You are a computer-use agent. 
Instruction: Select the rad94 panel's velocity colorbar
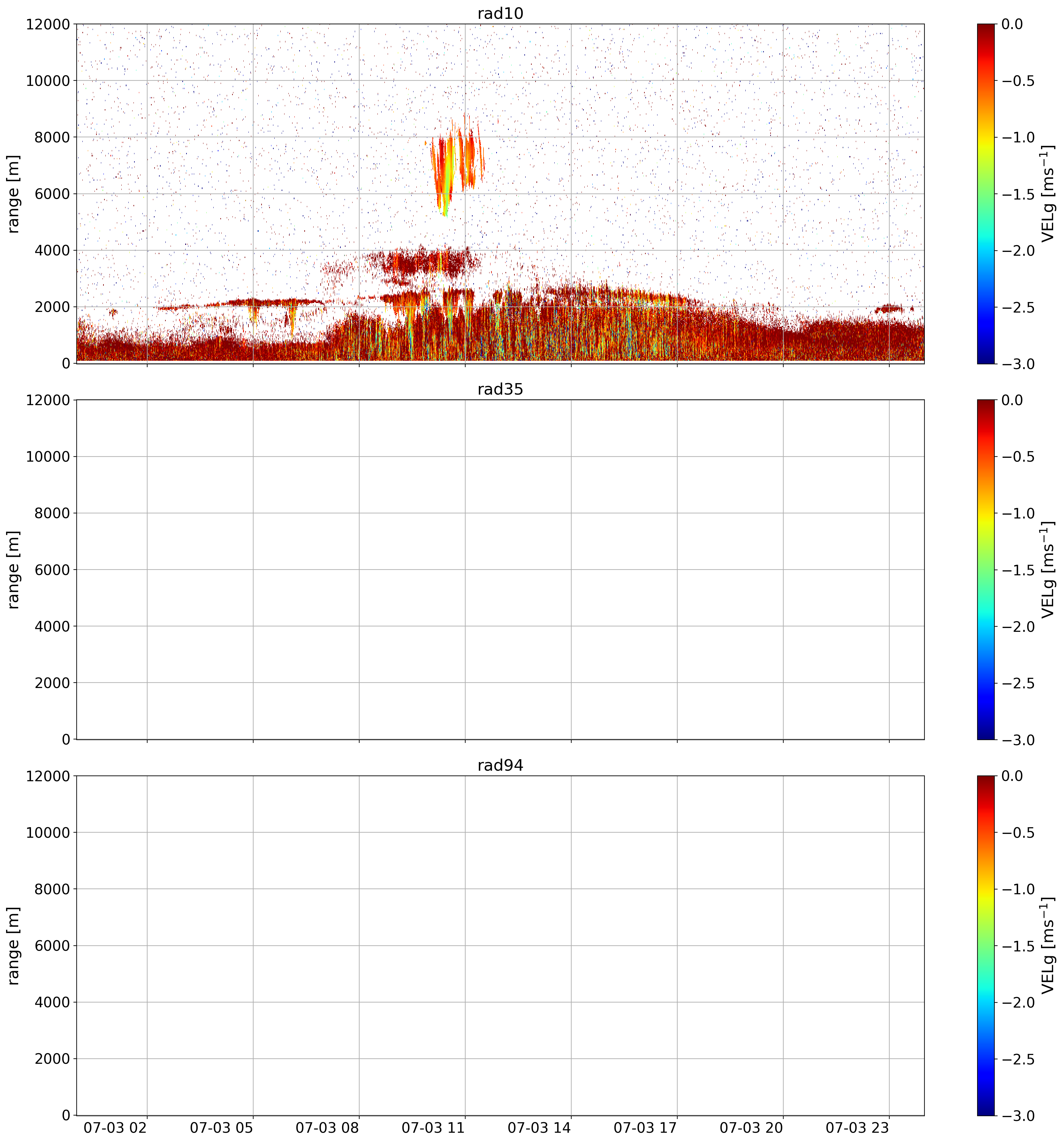coord(985,946)
